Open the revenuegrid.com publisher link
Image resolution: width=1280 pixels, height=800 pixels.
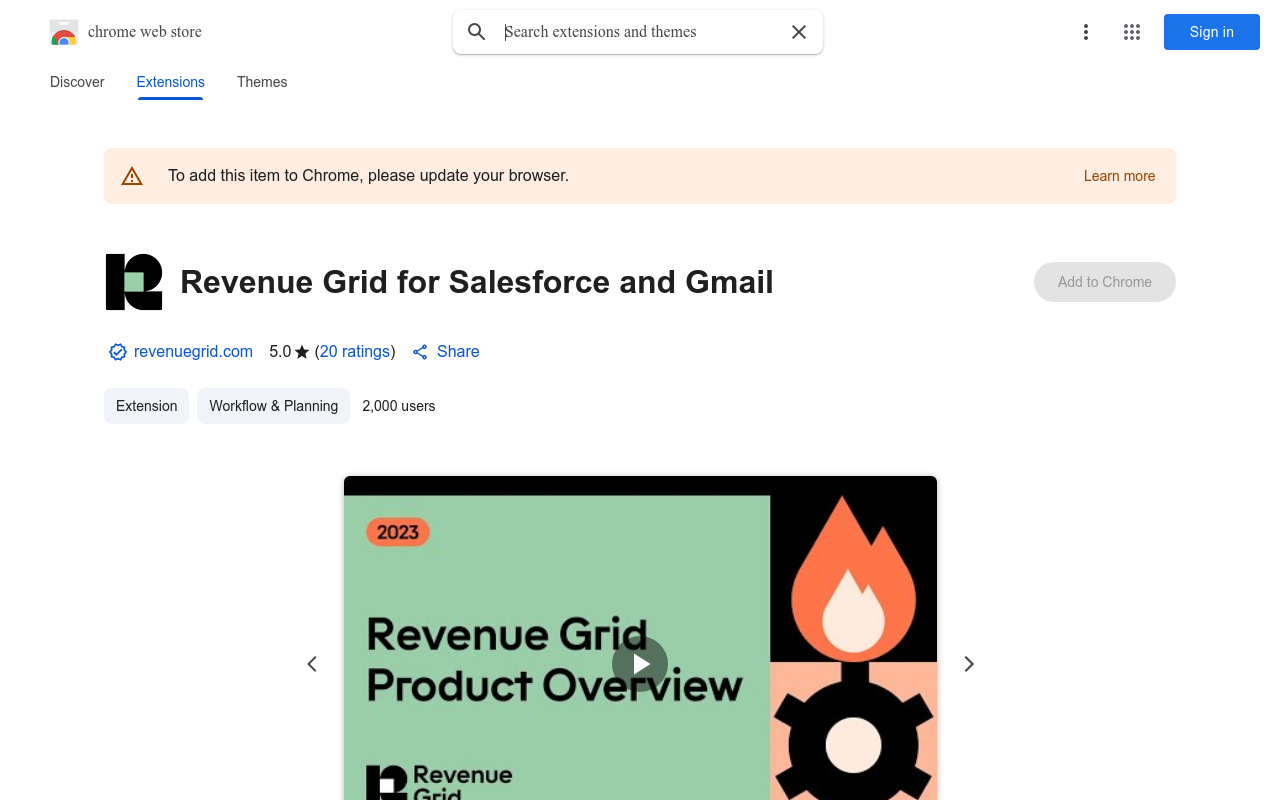pyautogui.click(x=193, y=352)
